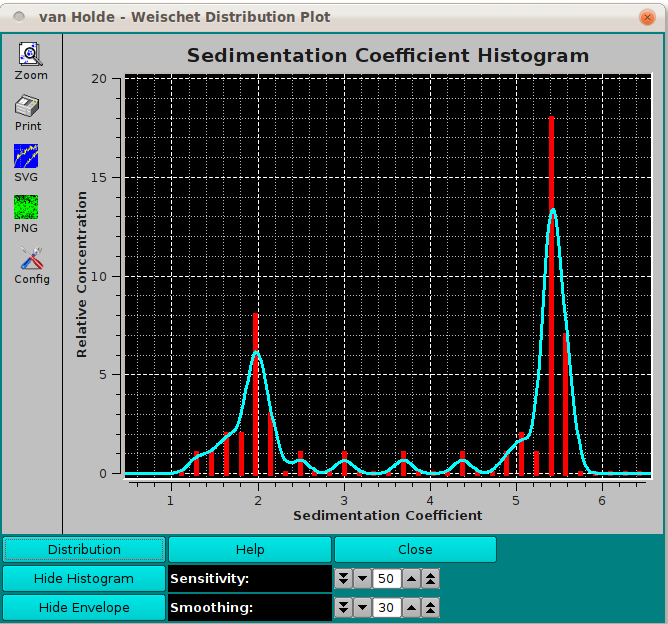
Task: Increase Smoothing by one step
Action: pos(411,608)
